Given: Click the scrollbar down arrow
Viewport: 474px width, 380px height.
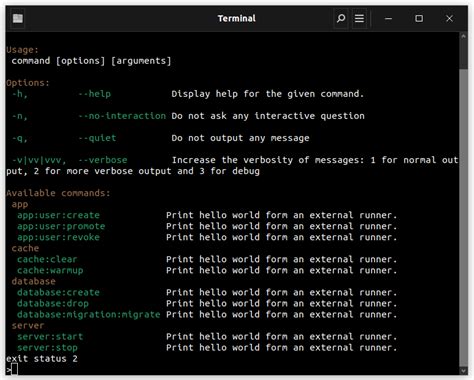Looking at the screenshot, I should tap(463, 371).
